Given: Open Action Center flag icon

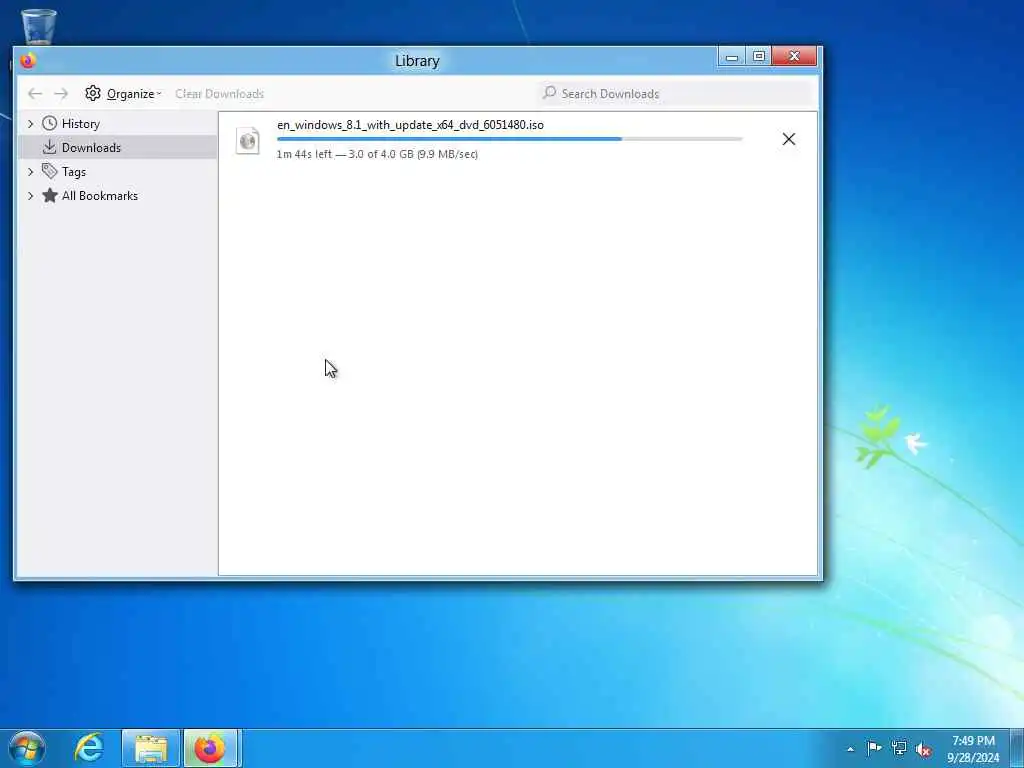Looking at the screenshot, I should click(x=874, y=748).
